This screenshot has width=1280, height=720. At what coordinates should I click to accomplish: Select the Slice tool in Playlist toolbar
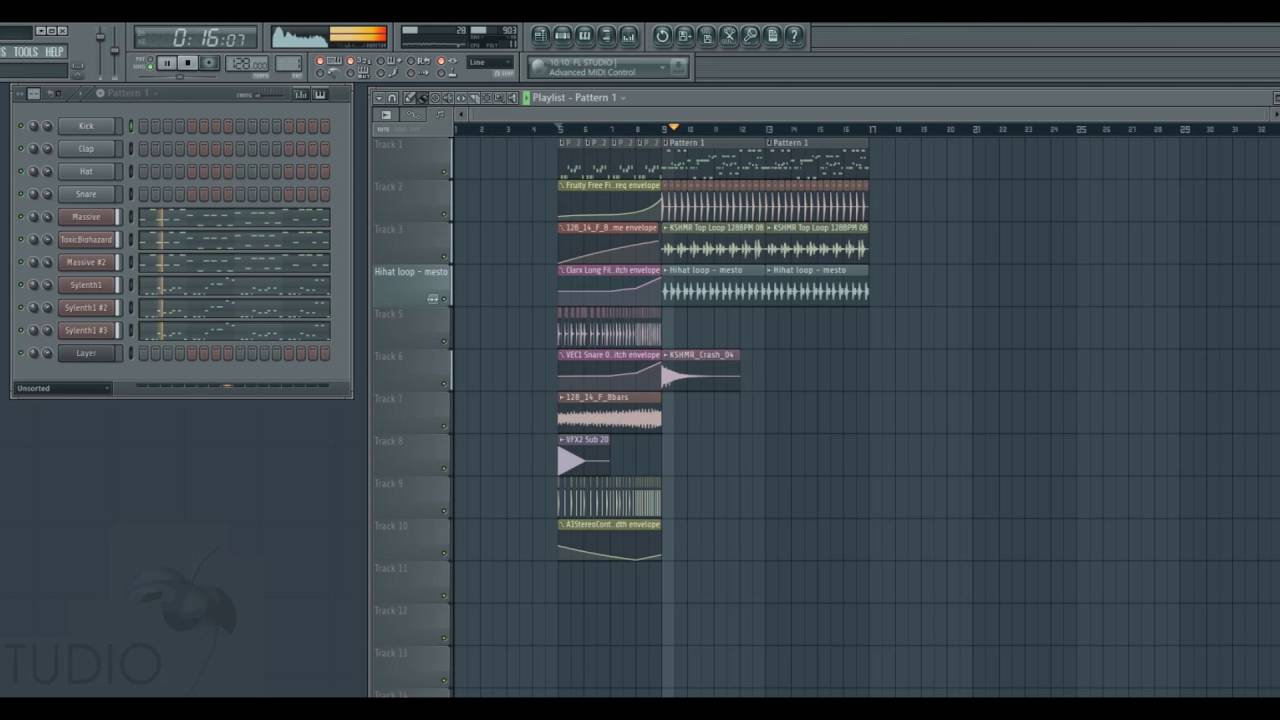(x=474, y=98)
